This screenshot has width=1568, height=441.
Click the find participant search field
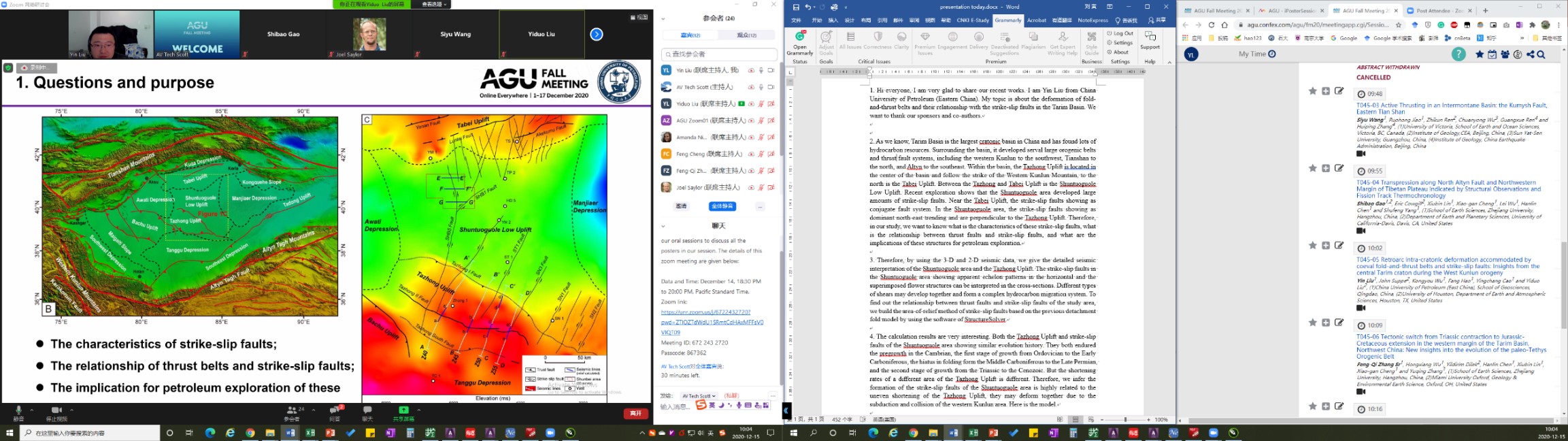tap(719, 54)
